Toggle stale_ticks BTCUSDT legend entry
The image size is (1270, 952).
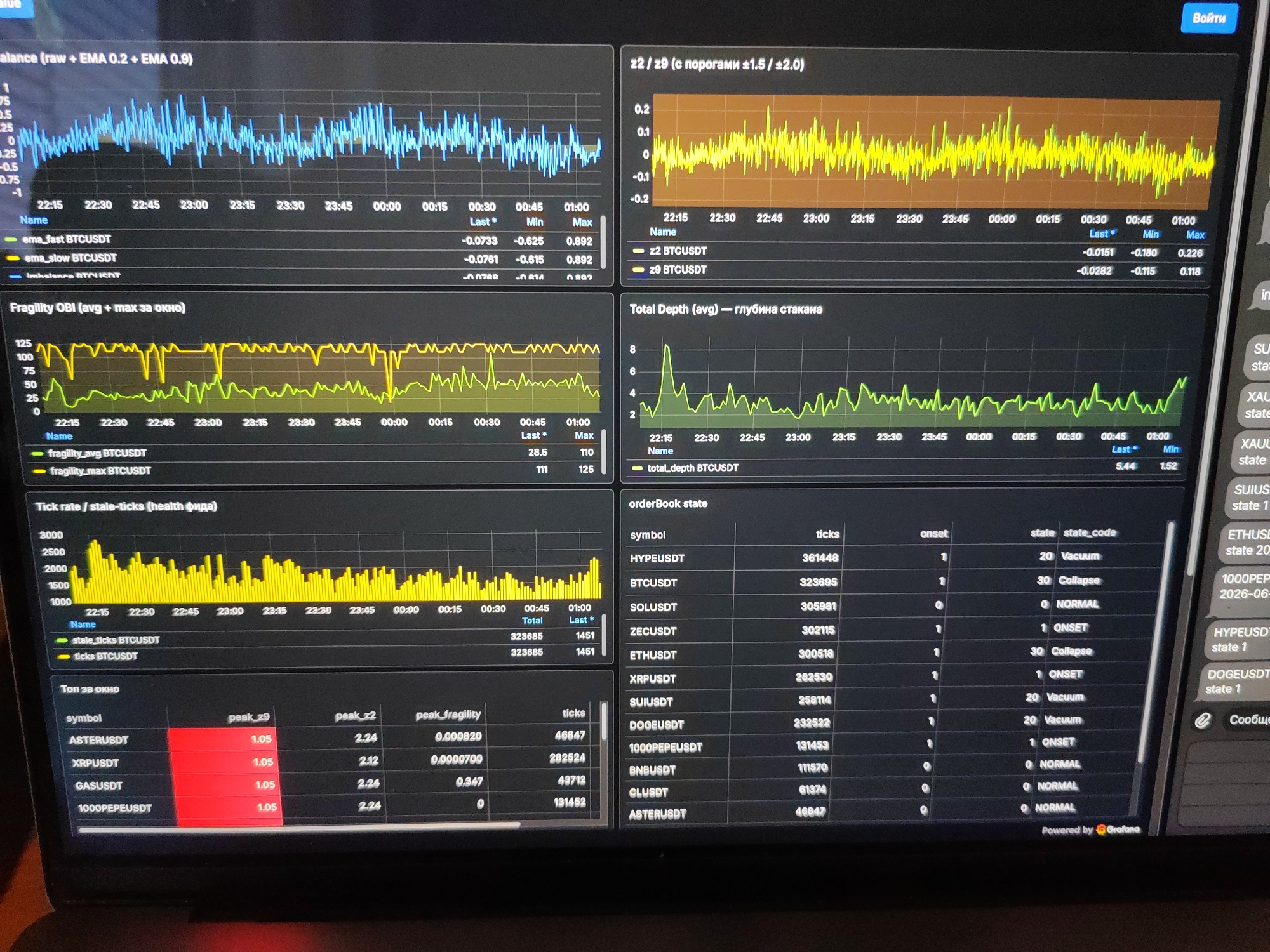tap(116, 640)
